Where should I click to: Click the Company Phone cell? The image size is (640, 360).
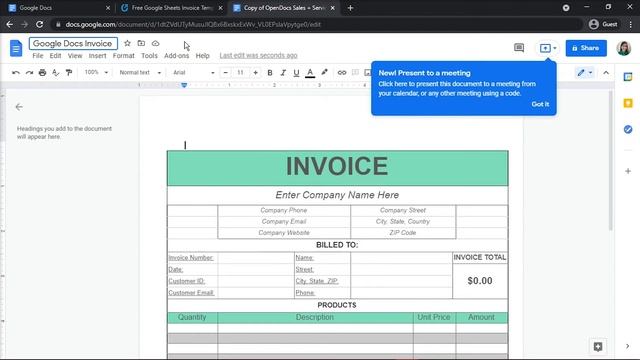[284, 210]
